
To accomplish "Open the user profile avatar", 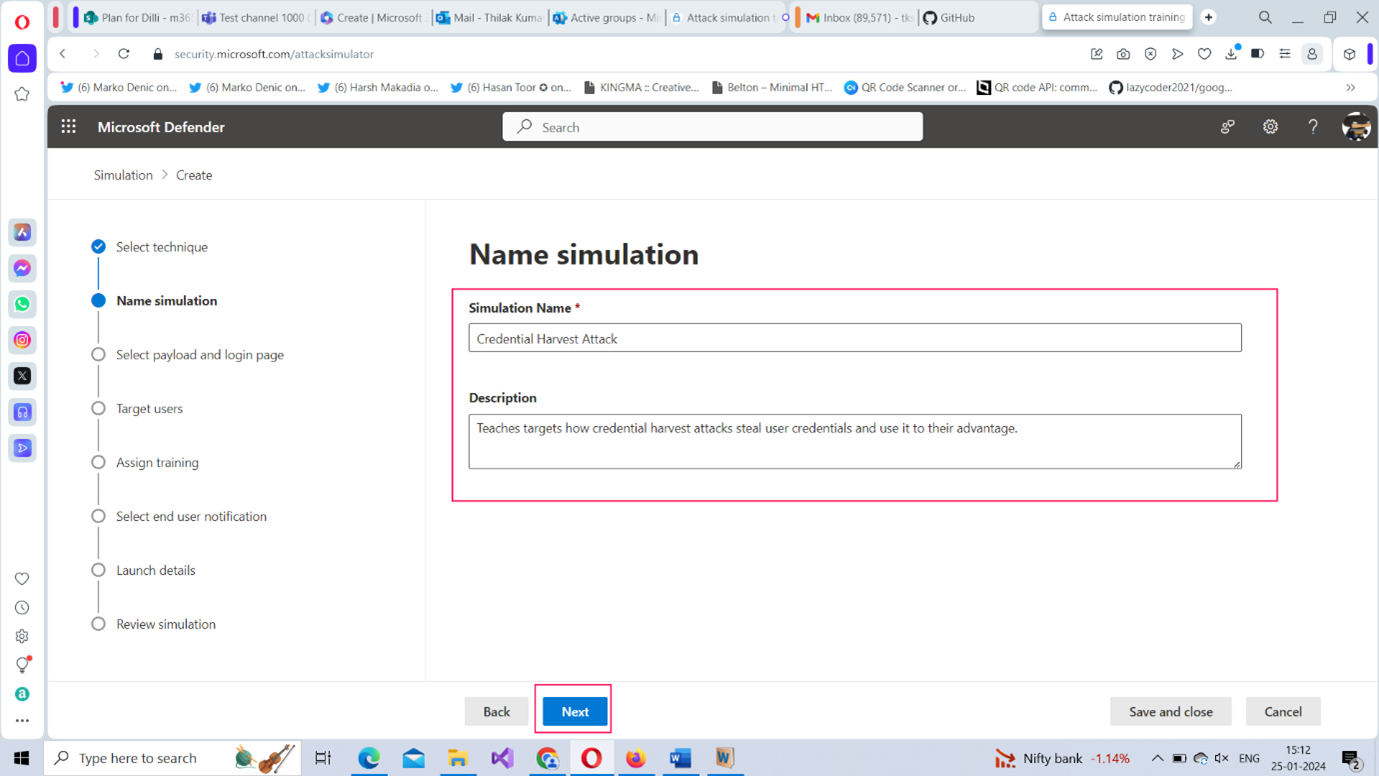I will pyautogui.click(x=1356, y=127).
